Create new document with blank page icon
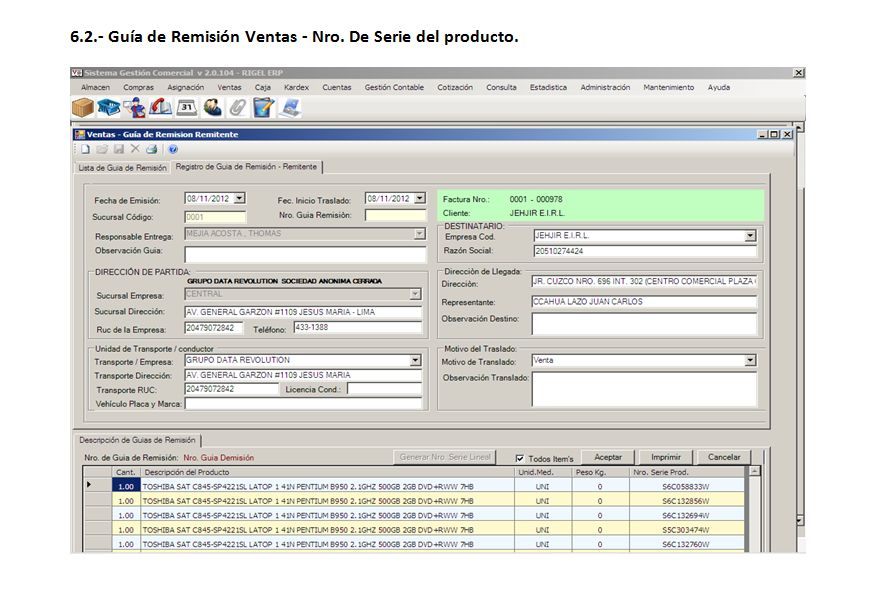The height and width of the screenshot is (593, 880). point(86,149)
